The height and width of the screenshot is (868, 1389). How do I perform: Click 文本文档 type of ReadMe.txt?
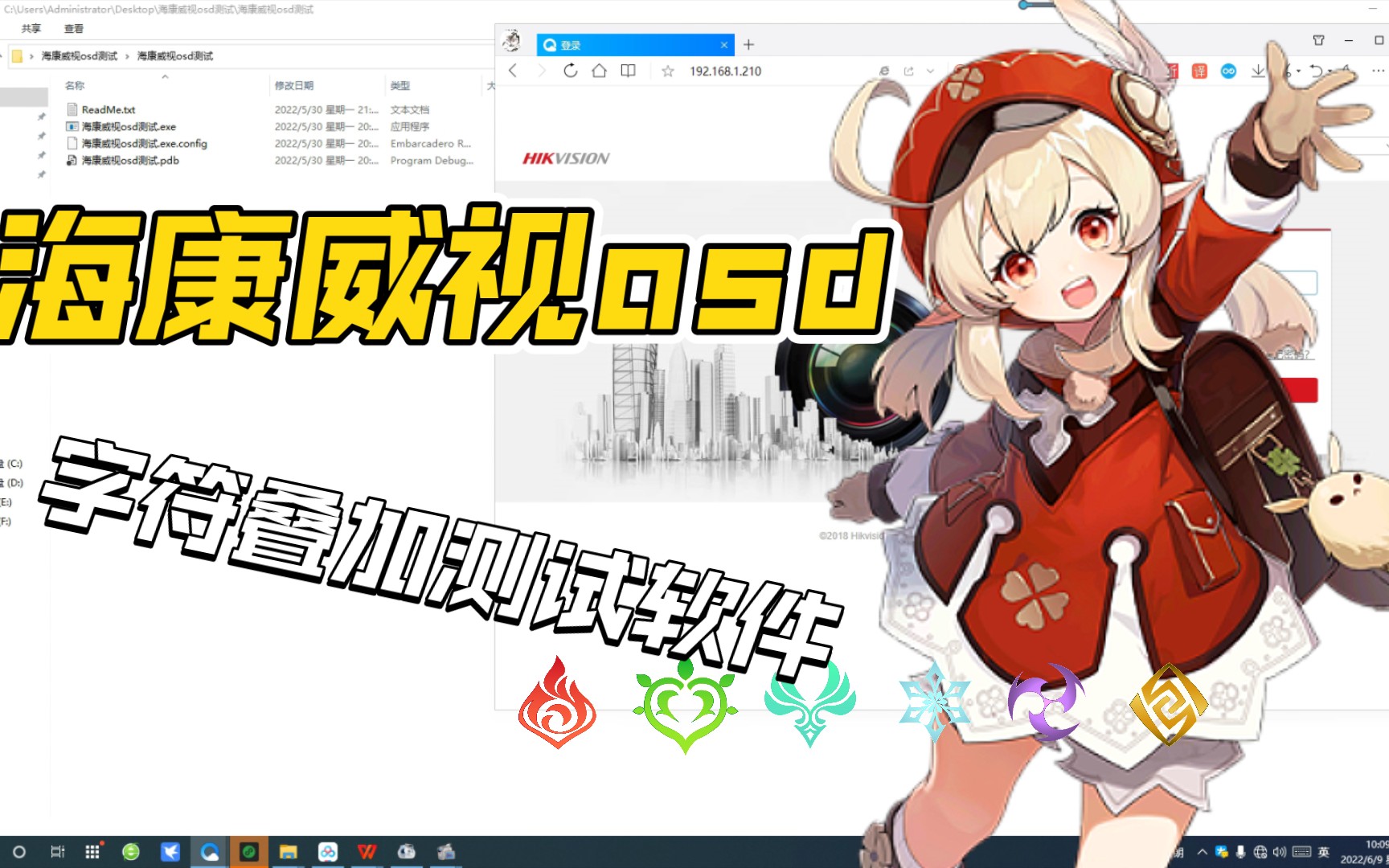410,109
